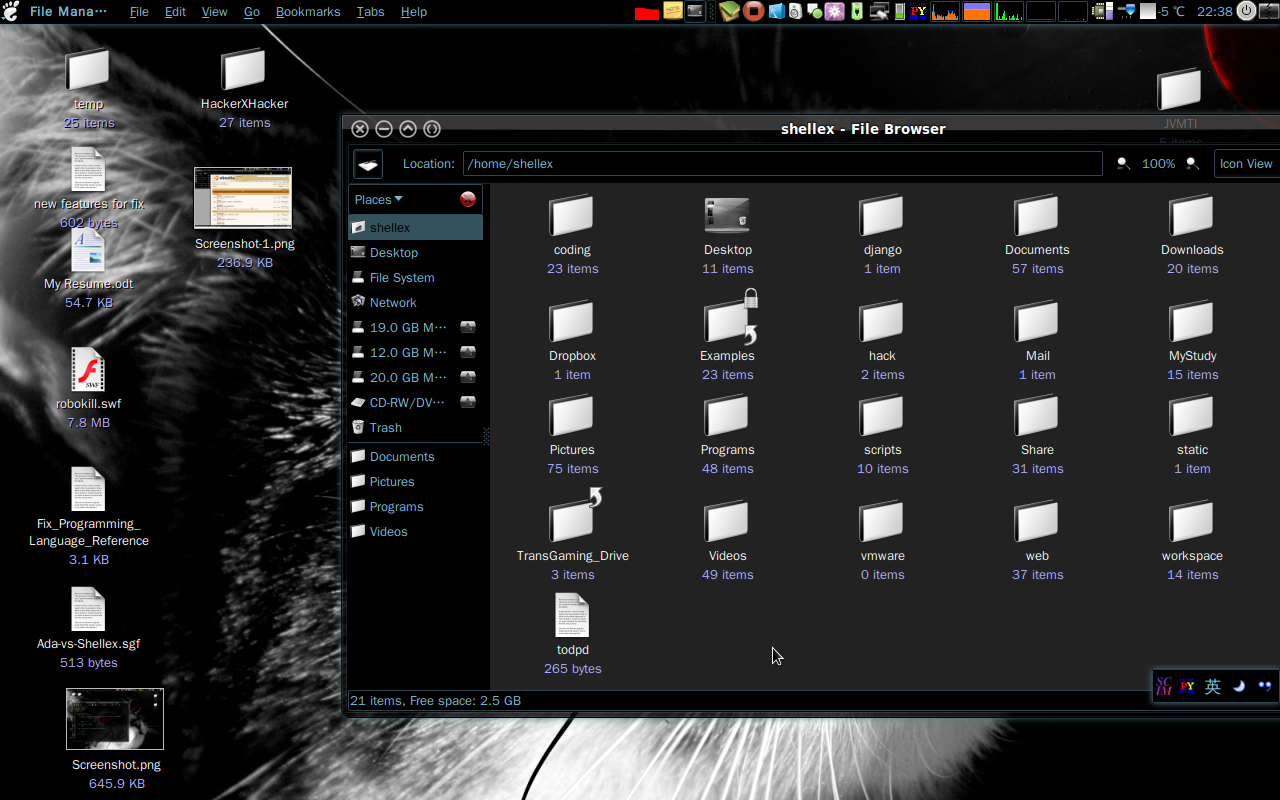Open Pictures bookmark in sidebar
The width and height of the screenshot is (1280, 800).
click(415, 481)
